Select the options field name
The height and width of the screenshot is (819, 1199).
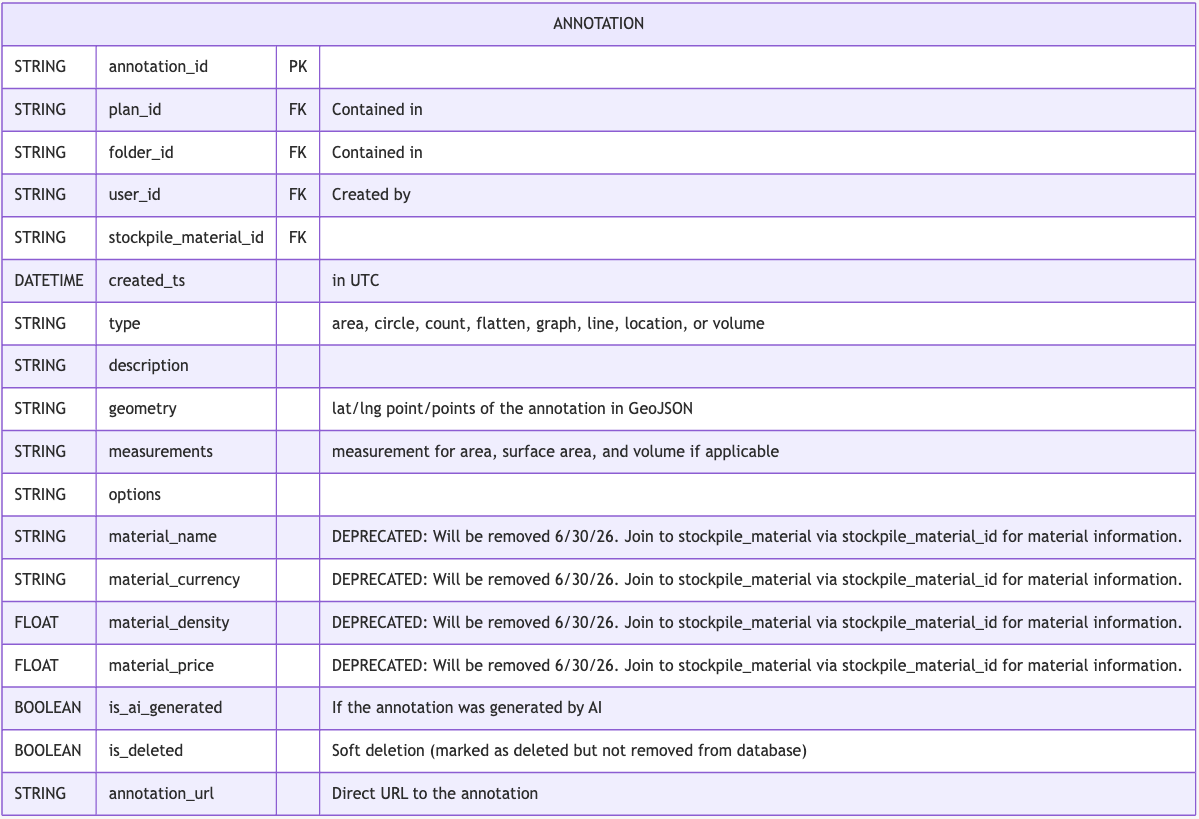135,494
